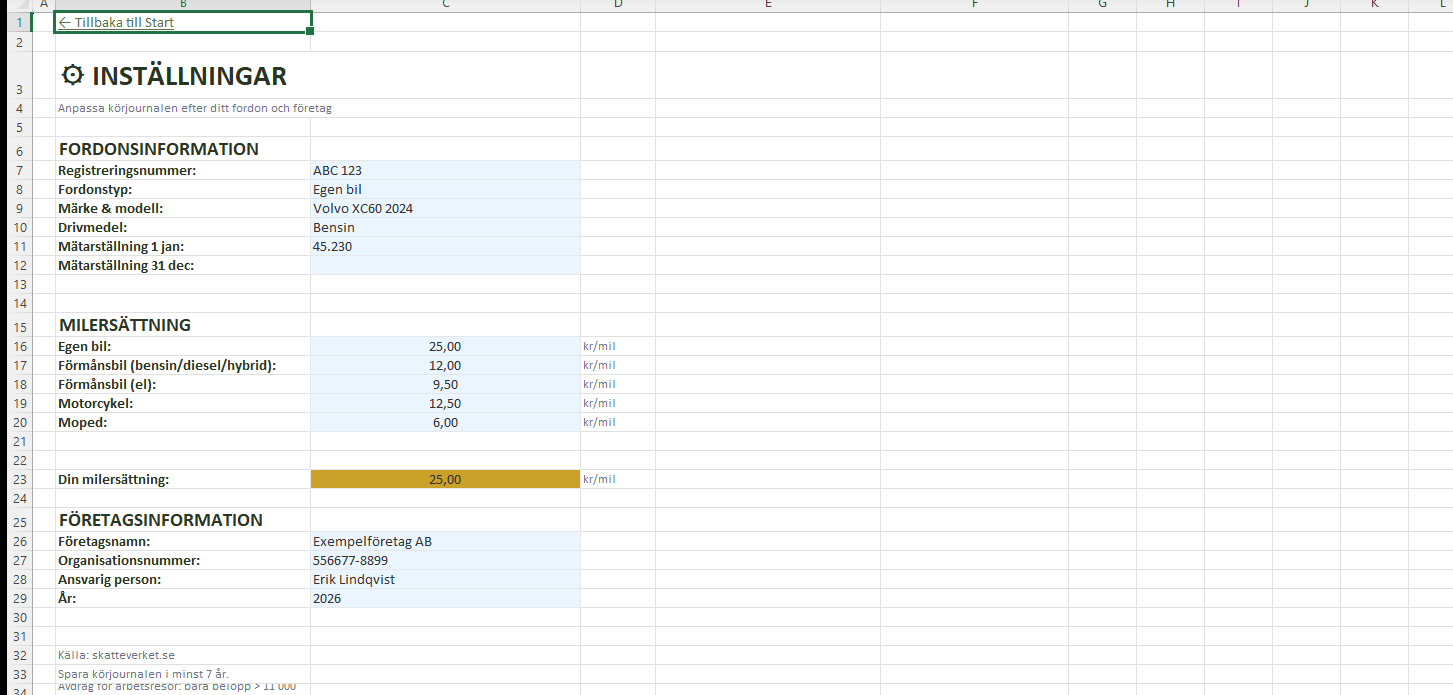Select the column C header

445,5
